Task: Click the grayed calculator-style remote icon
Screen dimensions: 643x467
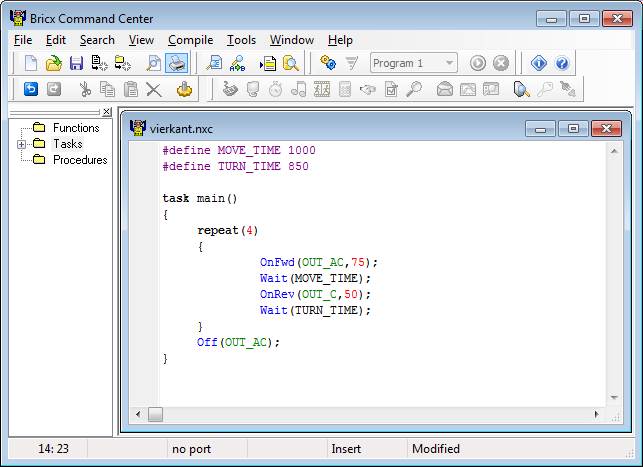Action: [x=345, y=89]
